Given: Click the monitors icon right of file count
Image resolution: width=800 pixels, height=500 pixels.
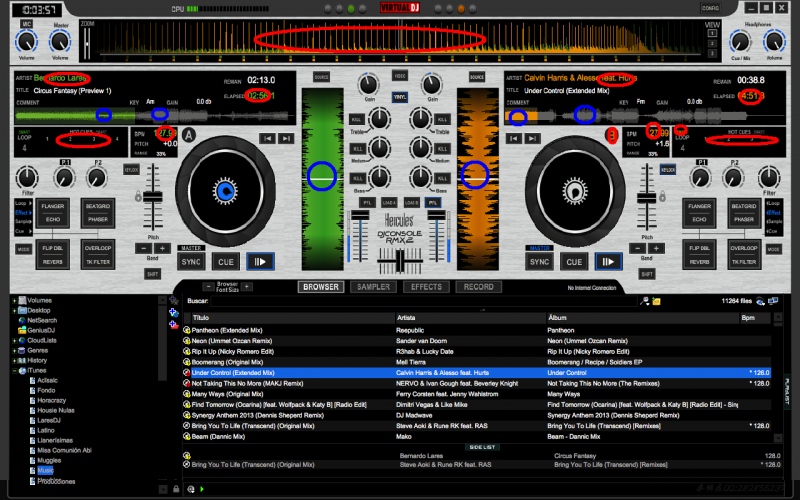Looking at the screenshot, I should point(773,302).
